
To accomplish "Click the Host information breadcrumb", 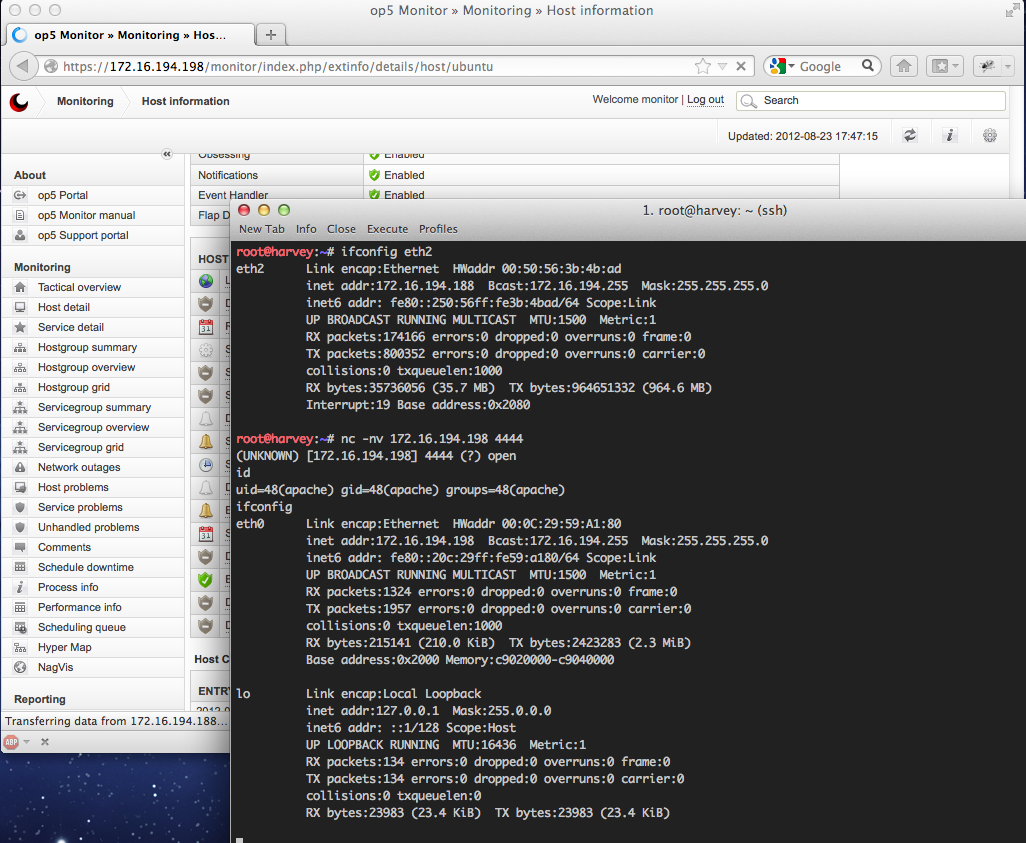I will tap(186, 101).
